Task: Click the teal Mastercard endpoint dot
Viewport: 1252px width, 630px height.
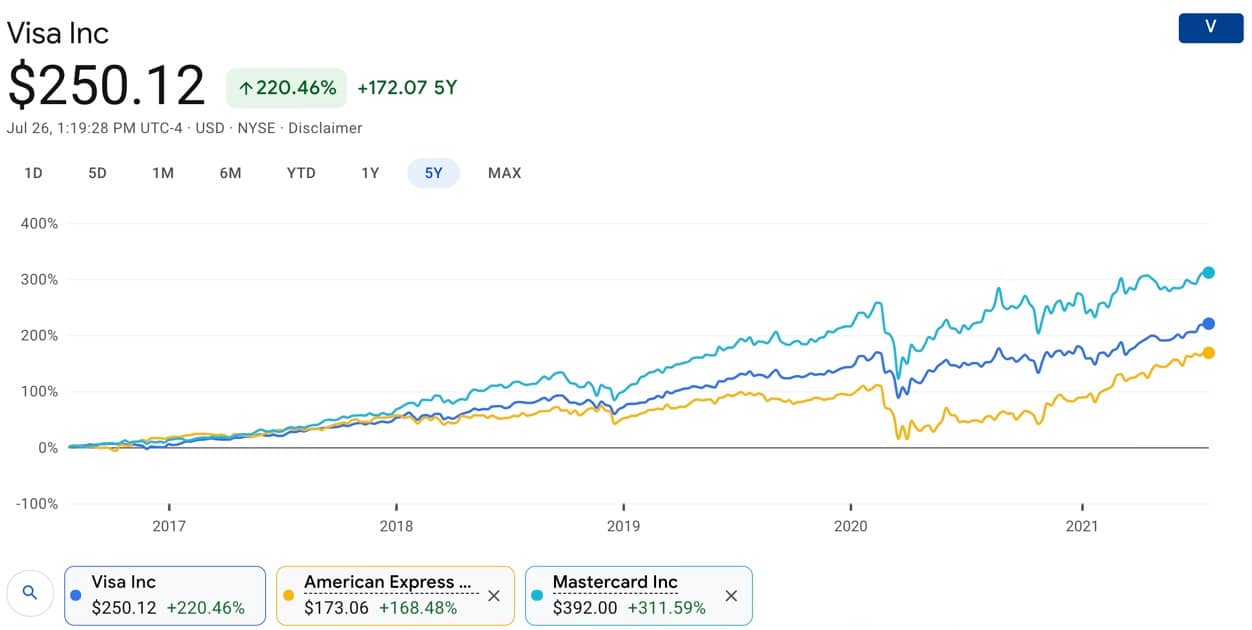Action: 1209,272
